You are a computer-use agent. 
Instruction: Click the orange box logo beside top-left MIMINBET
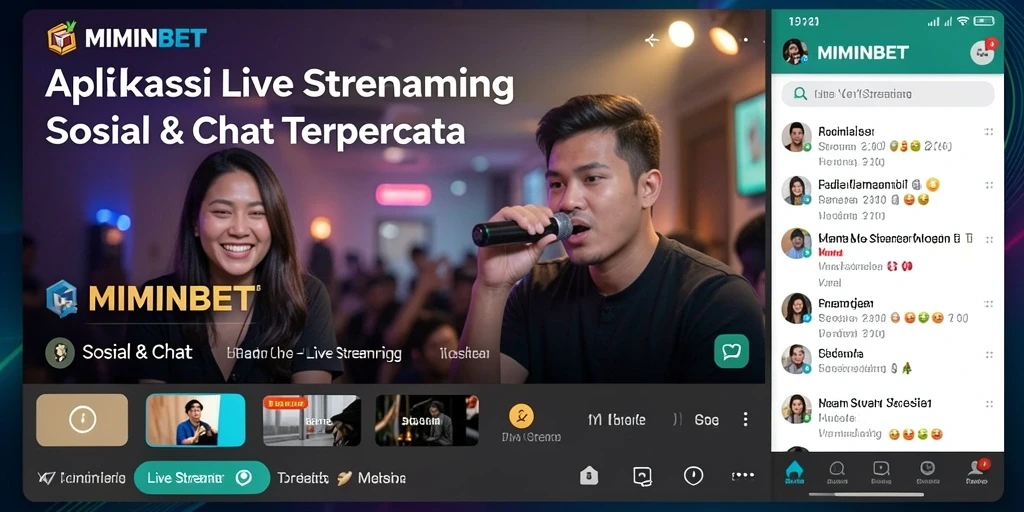(62, 37)
